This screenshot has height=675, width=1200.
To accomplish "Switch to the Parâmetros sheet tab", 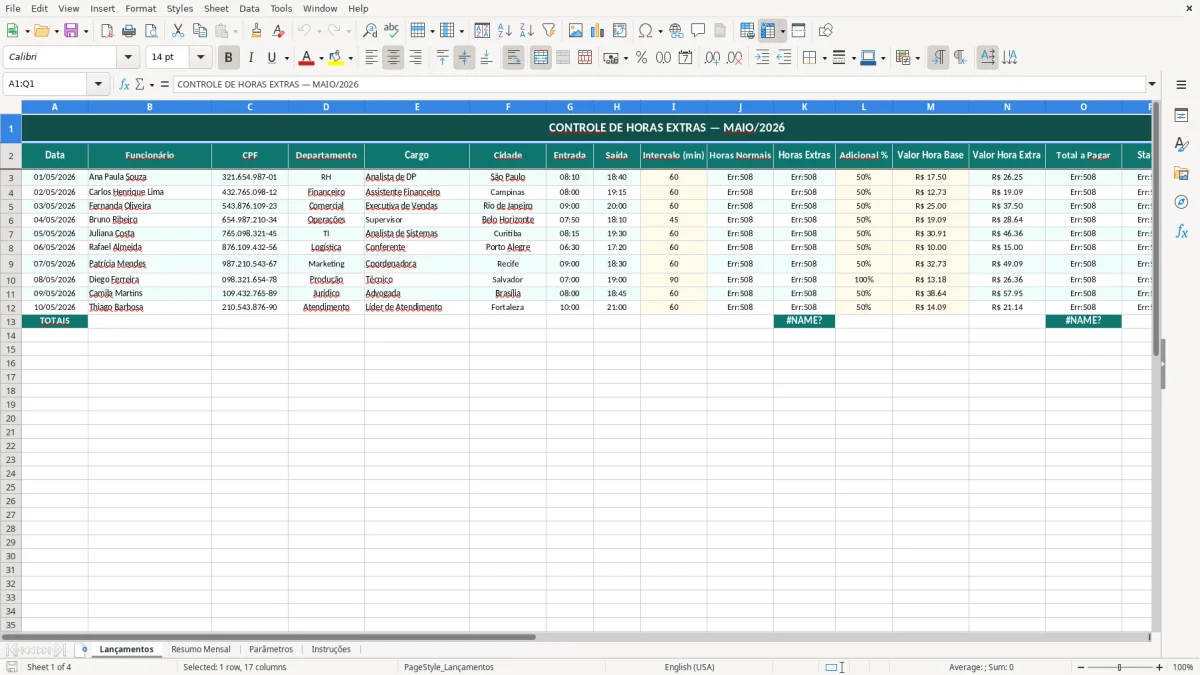I will click(271, 649).
